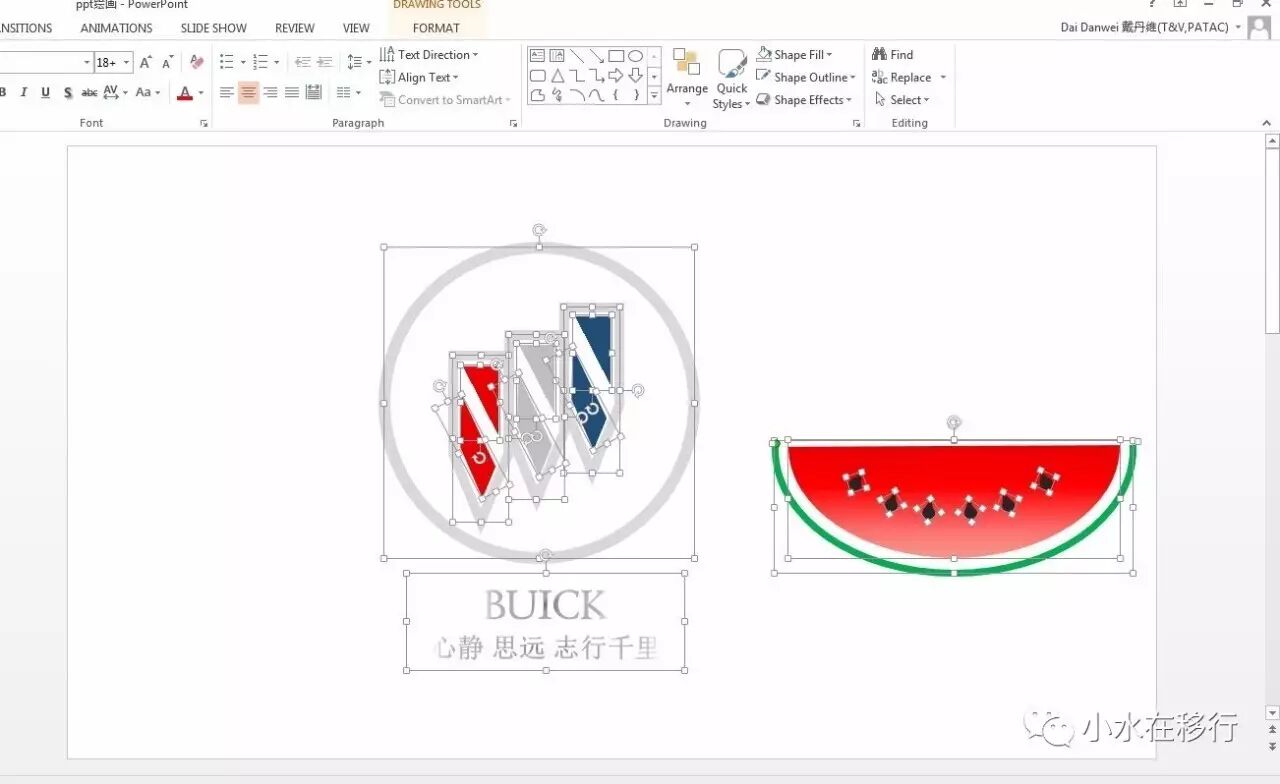
Task: Open the Text Direction dropdown
Action: [x=429, y=55]
